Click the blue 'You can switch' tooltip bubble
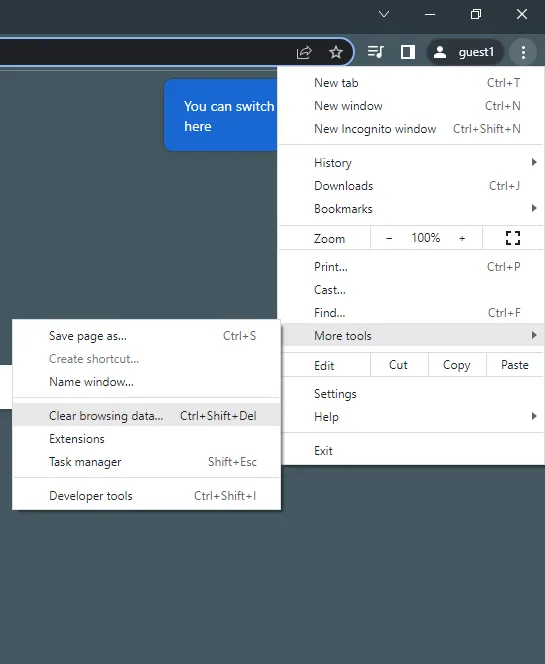This screenshot has width=545, height=664. [x=221, y=115]
